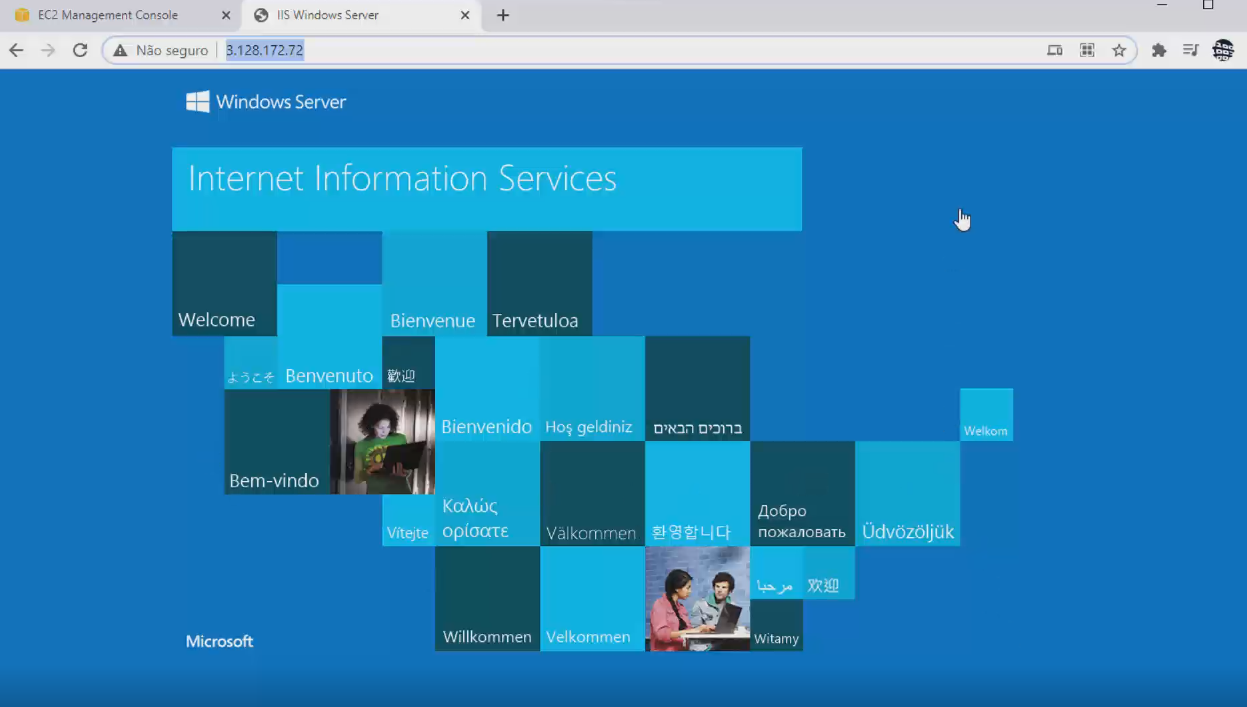Reload the IIS page

point(80,50)
